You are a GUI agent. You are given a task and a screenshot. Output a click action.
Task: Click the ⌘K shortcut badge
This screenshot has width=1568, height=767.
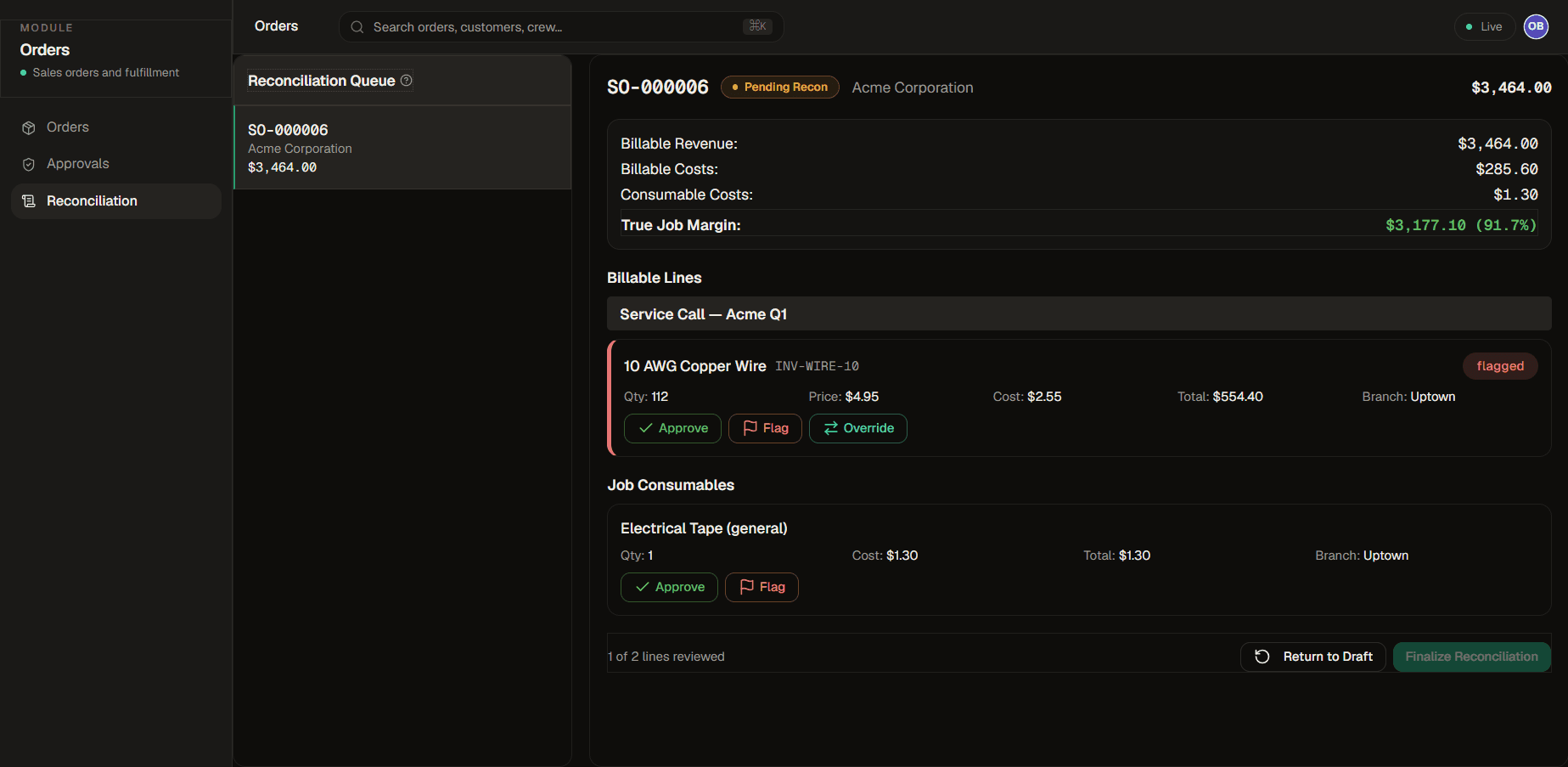click(x=758, y=26)
